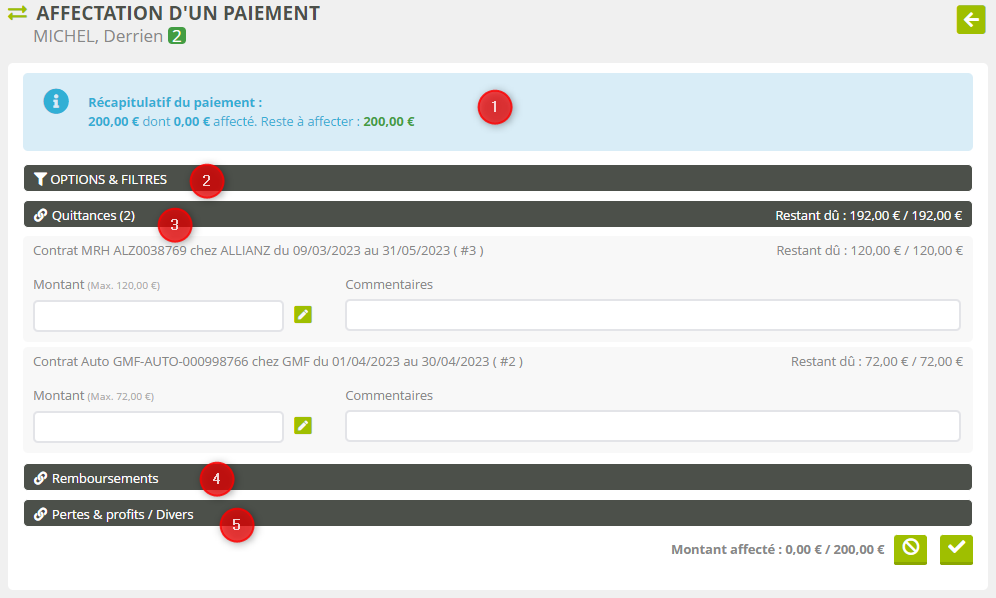Click the green checkmark validate button
996x598 pixels.
tap(956, 549)
